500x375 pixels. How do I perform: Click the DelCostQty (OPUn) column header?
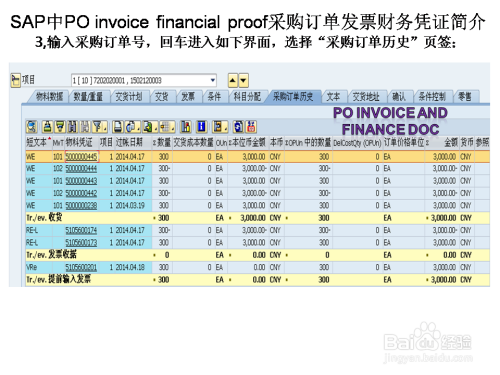point(357,143)
